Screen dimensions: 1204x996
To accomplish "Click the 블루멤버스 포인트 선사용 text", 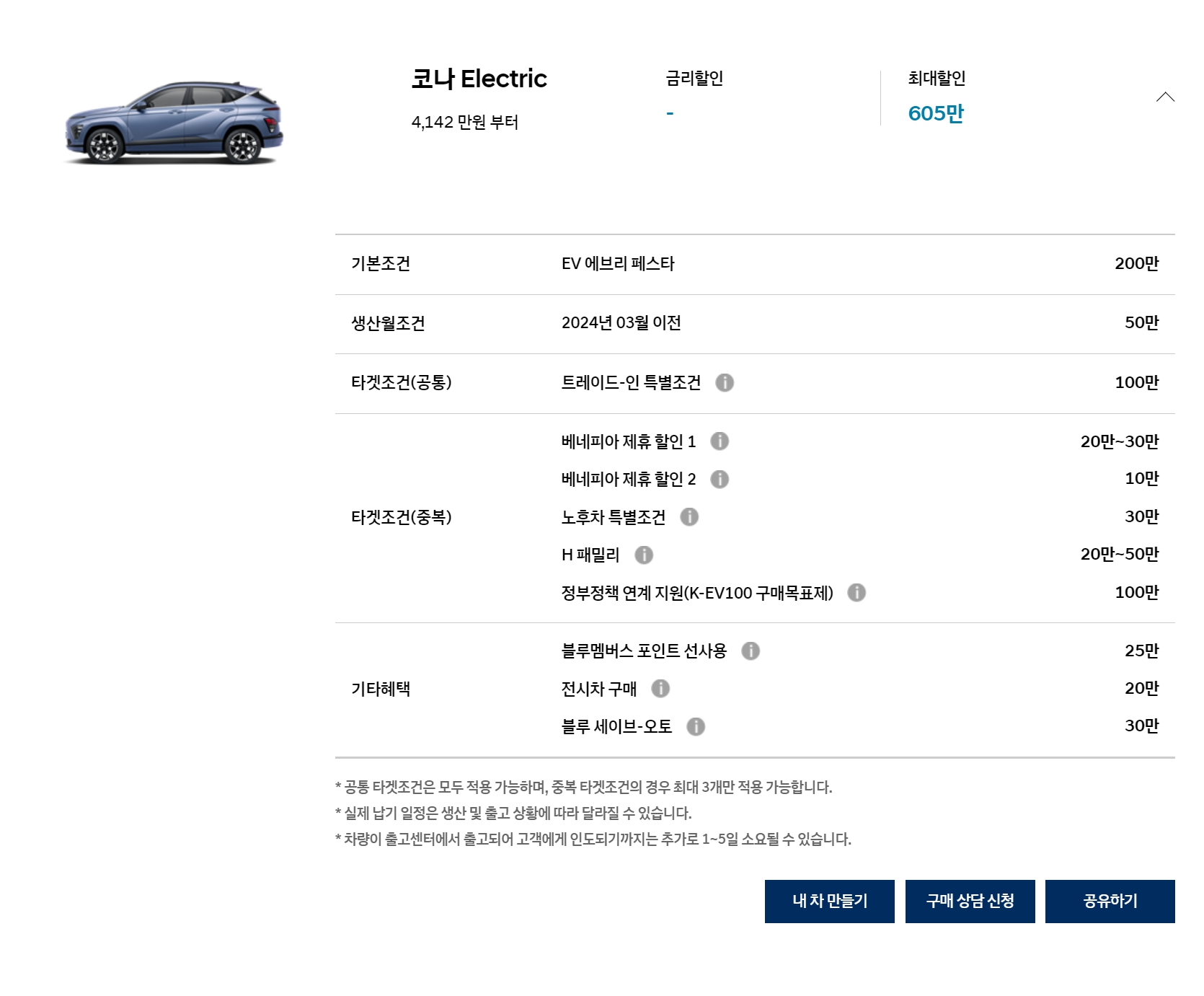I will [x=644, y=651].
